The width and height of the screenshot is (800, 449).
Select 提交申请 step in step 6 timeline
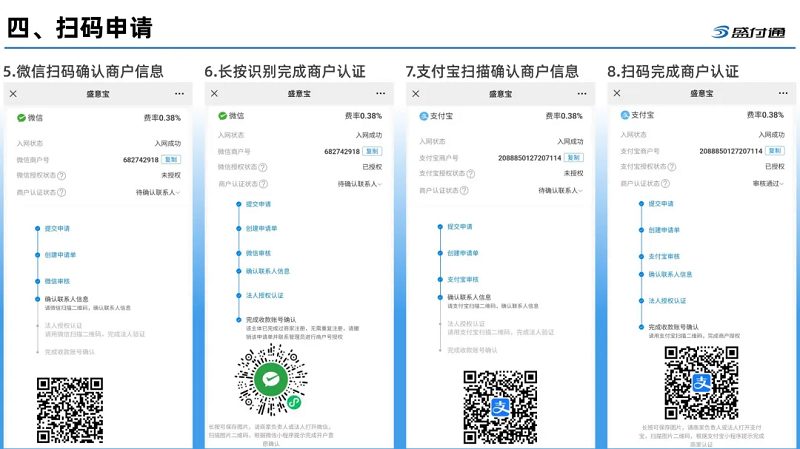coord(258,204)
